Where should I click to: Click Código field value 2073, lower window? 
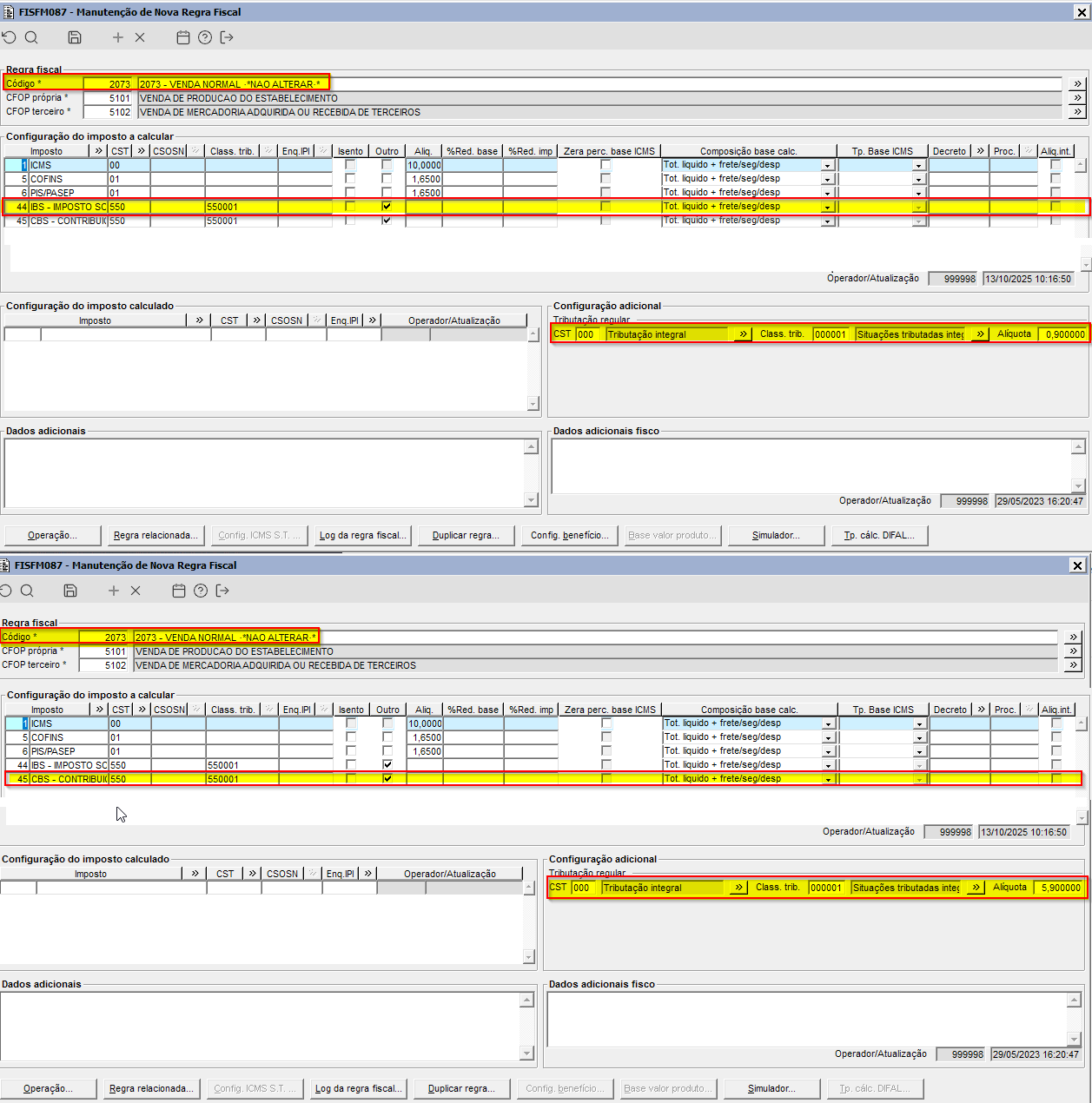click(x=103, y=637)
